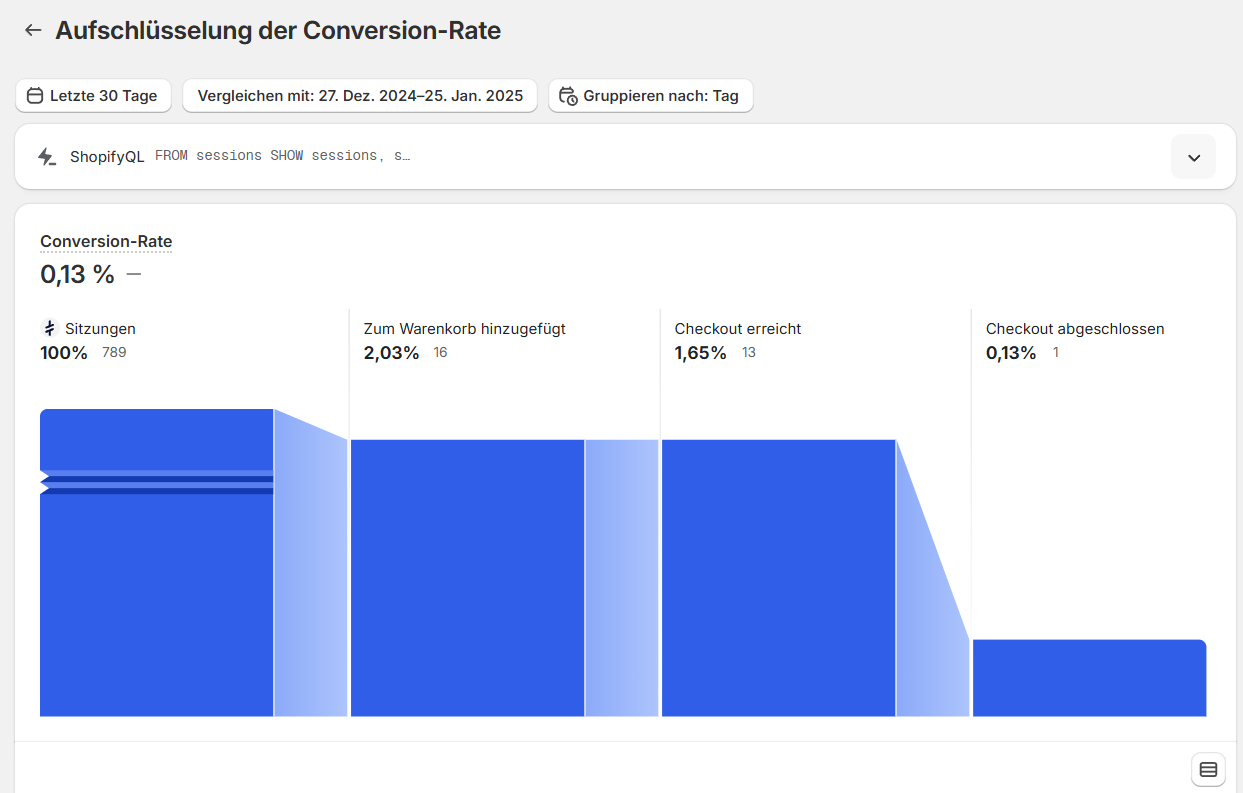Click the ShopifyQL lightning bolt icon

click(46, 156)
